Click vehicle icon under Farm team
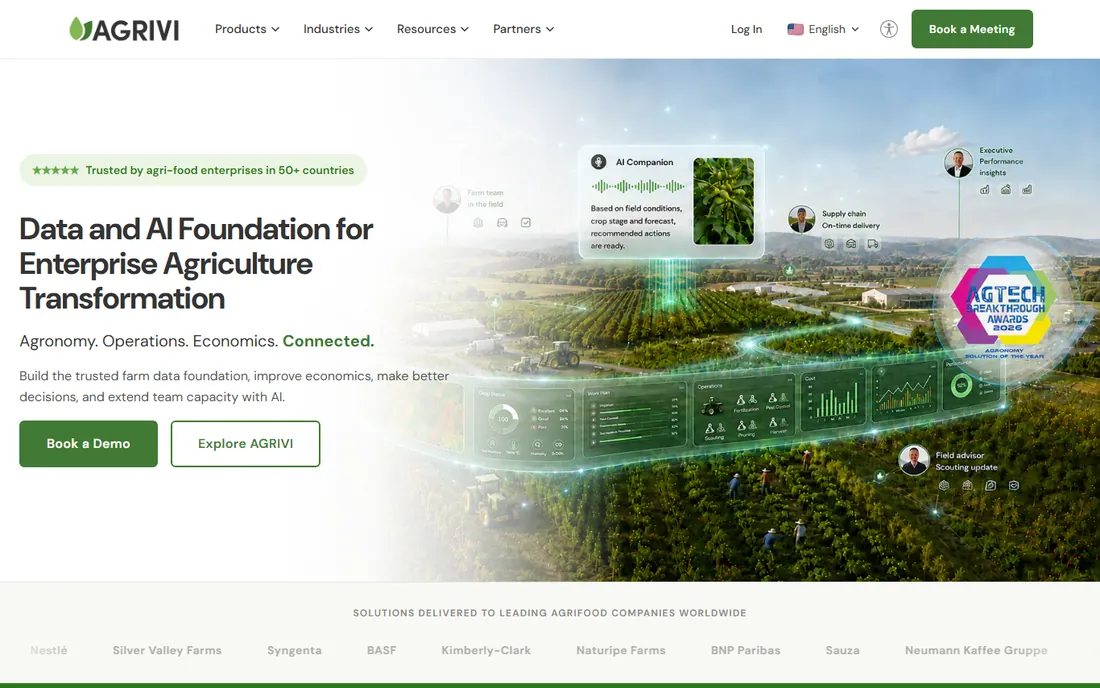 click(x=502, y=222)
